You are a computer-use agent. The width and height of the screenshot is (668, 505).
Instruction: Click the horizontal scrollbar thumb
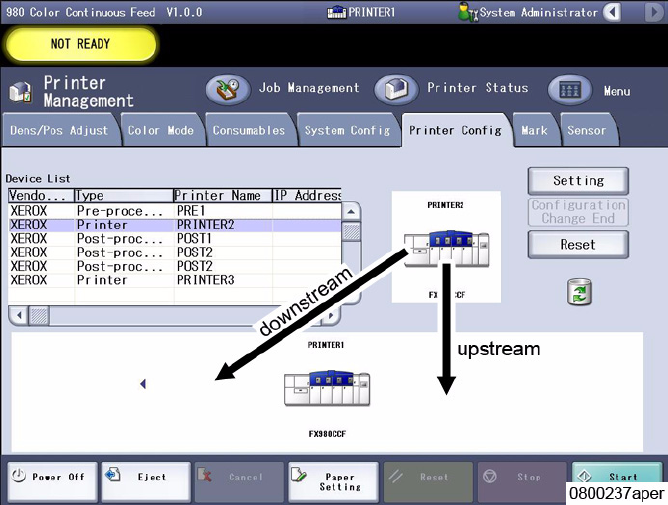pyautogui.click(x=39, y=316)
